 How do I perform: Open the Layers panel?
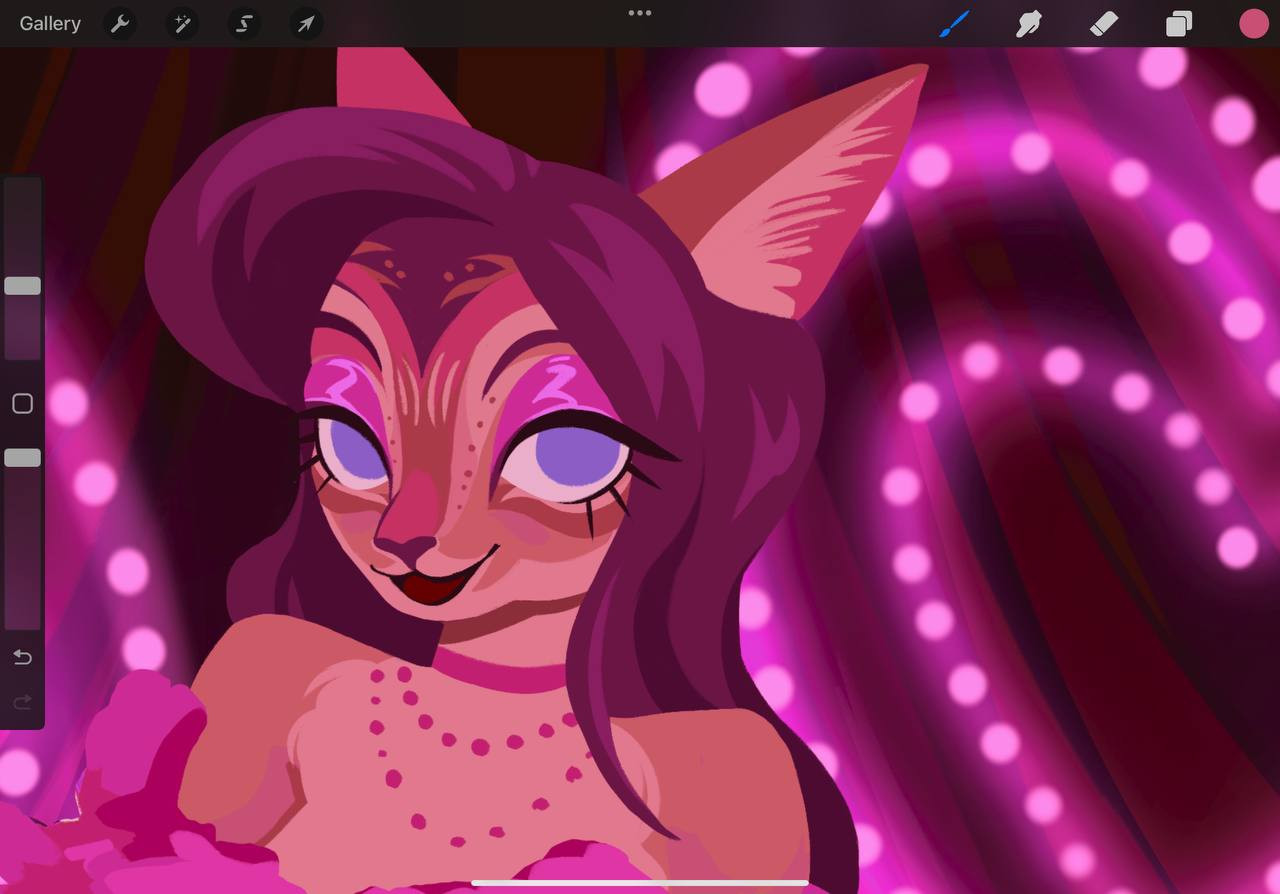tap(1179, 24)
